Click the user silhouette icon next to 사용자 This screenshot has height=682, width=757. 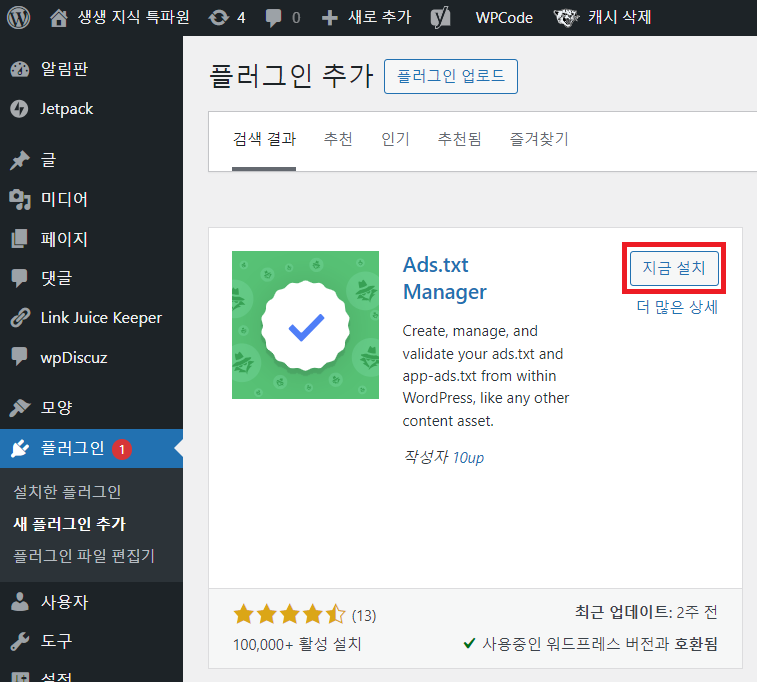click(x=20, y=601)
